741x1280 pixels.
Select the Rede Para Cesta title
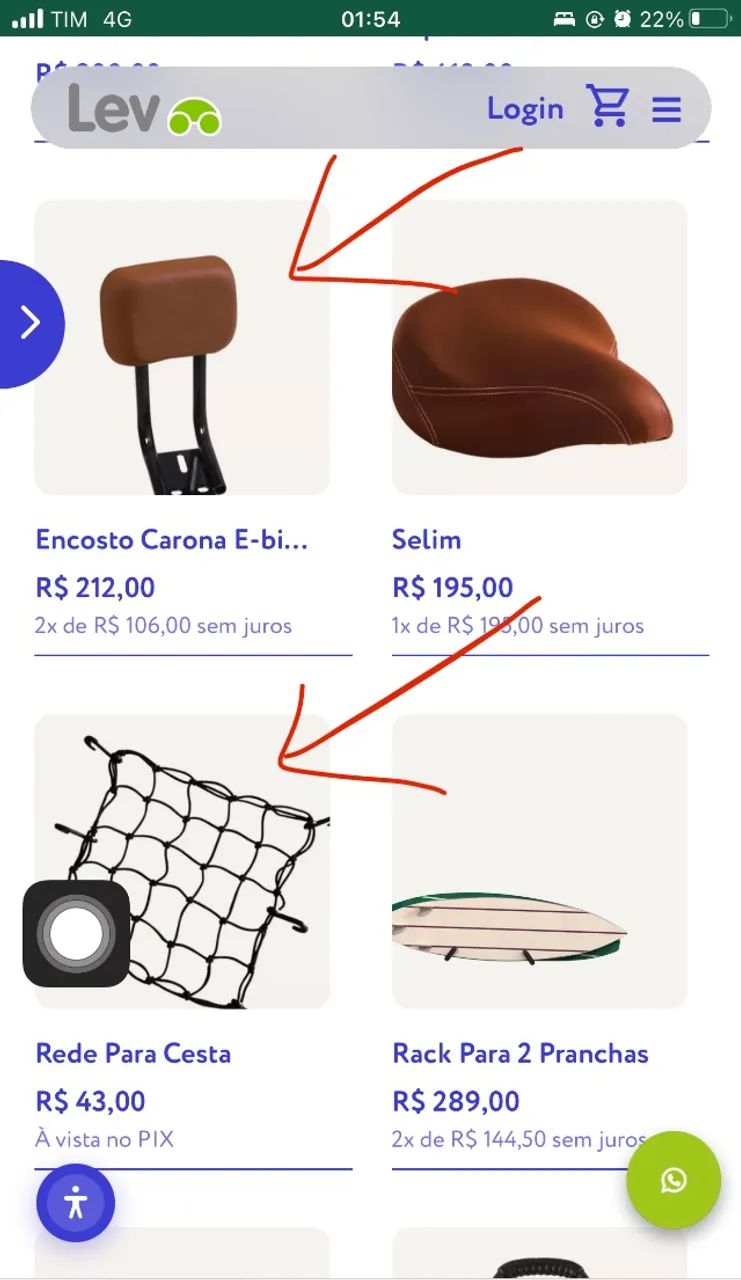pos(133,1053)
